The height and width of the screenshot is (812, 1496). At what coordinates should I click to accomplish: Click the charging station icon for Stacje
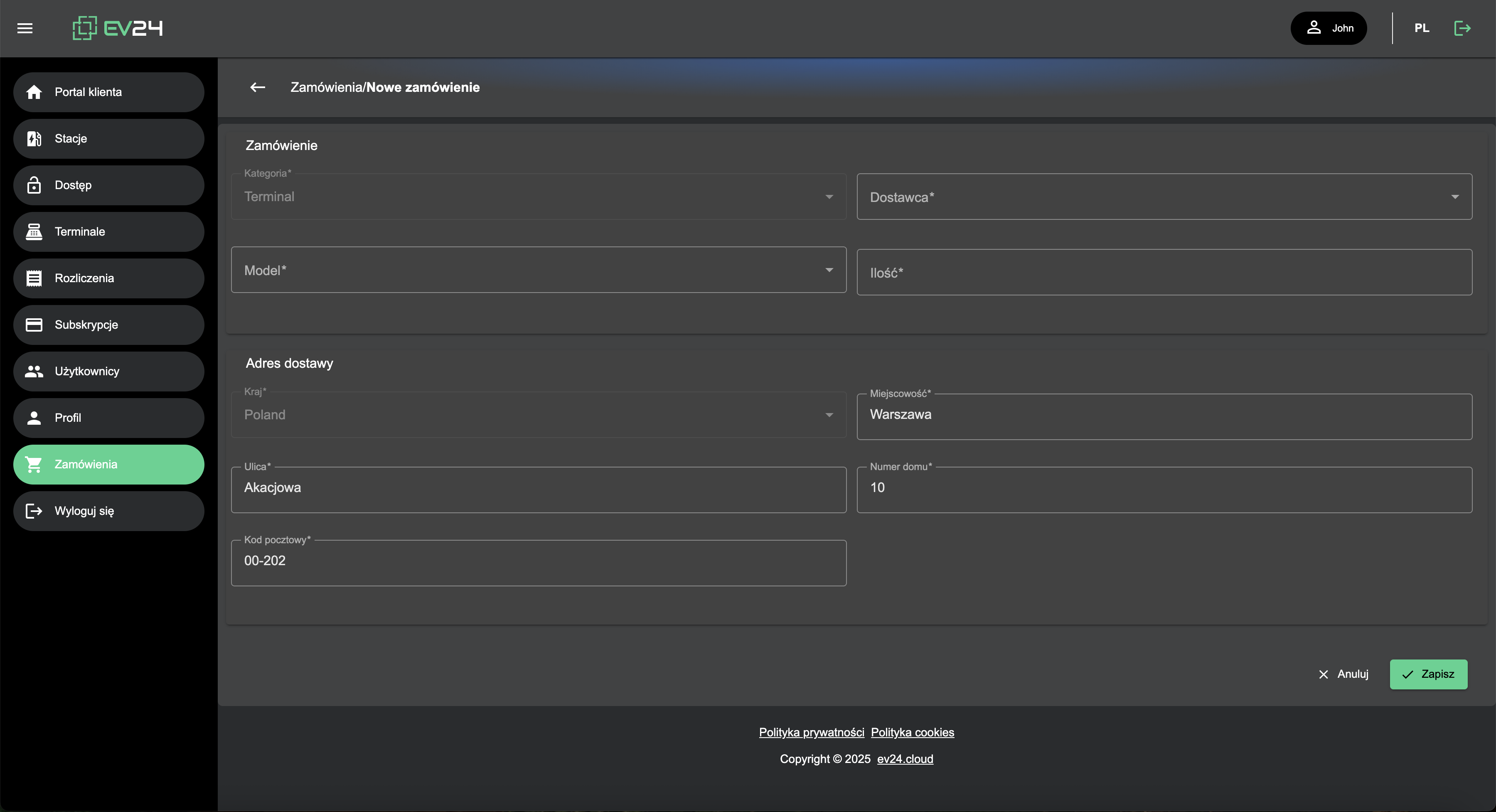[34, 138]
